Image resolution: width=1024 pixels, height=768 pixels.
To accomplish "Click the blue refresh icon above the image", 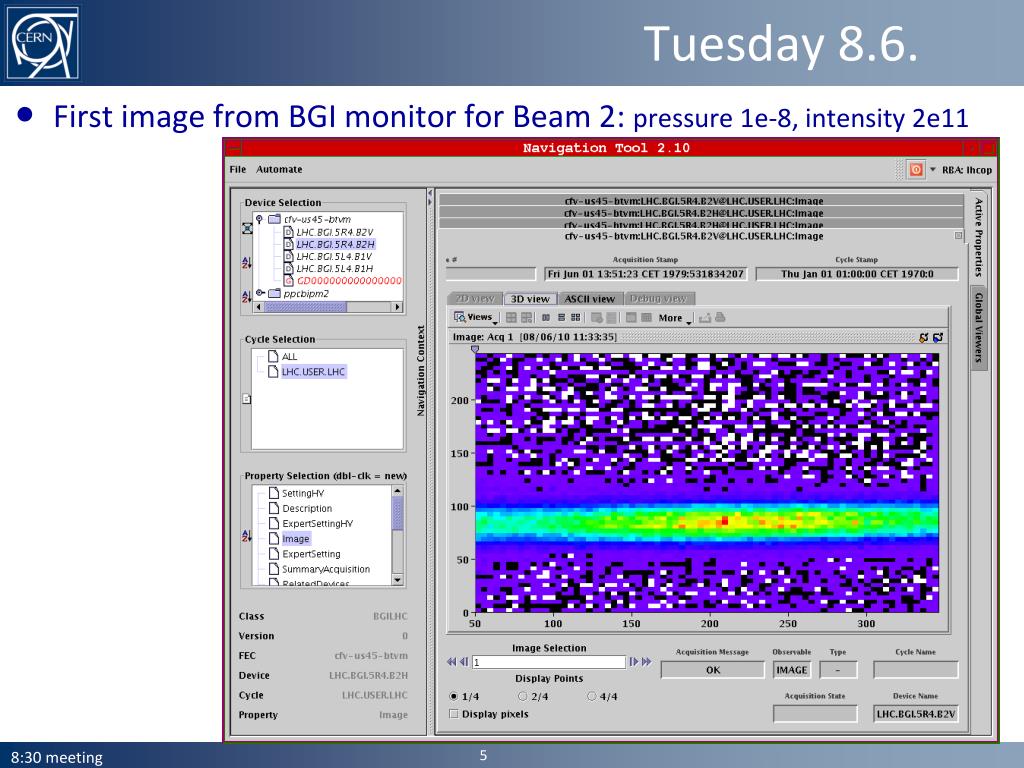I will [x=938, y=338].
